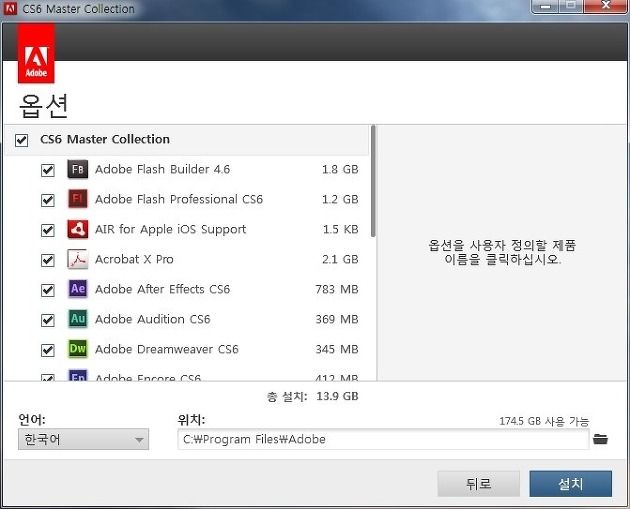Screen dimensions: 630x509
Task: Click the 설치 install button
Action: (x=571, y=484)
